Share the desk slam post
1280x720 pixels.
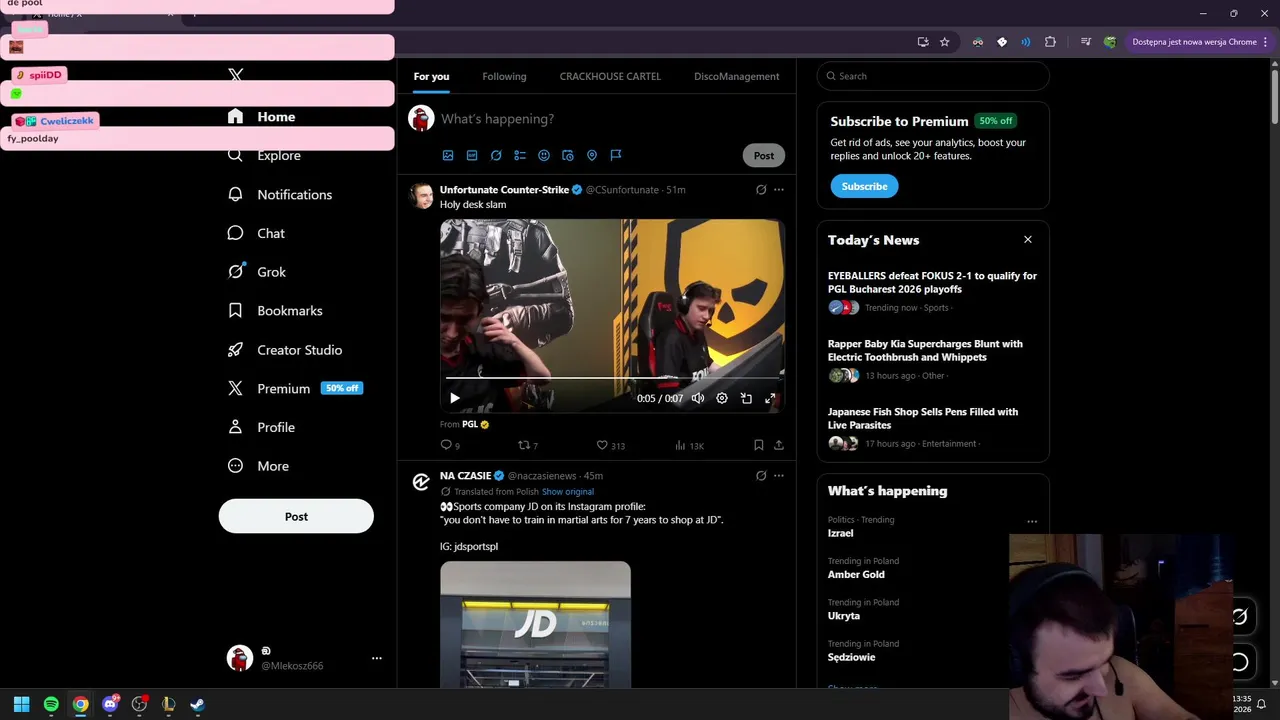coord(779,445)
